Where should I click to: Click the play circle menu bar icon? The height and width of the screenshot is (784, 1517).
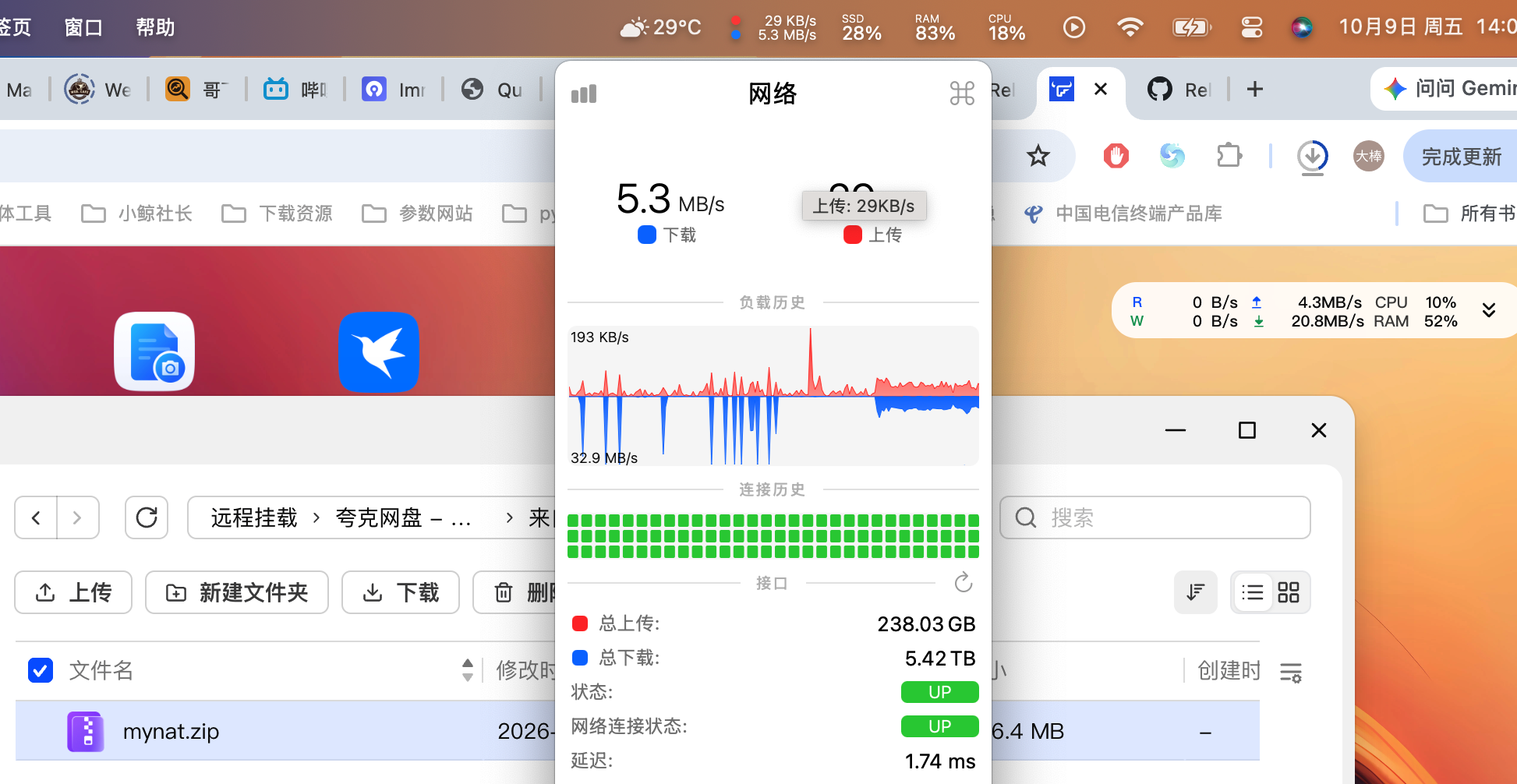coord(1073,27)
